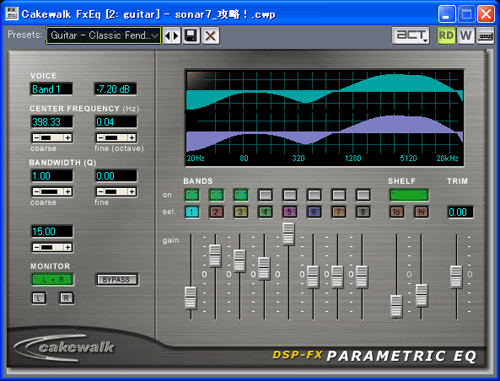Click the upper teal EQ curve display
Image resolution: width=500 pixels, height=381 pixels.
coord(324,91)
